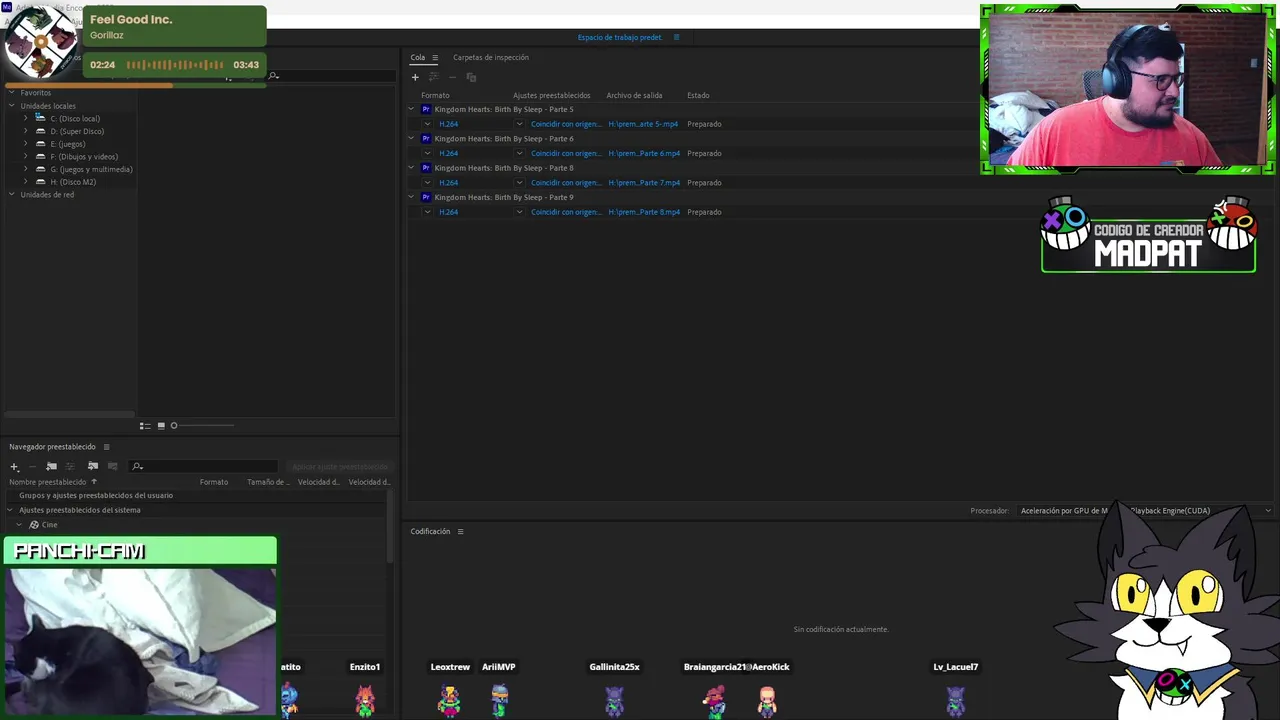The image size is (1280, 720).
Task: Open the workspace menu beside Espacio de trabajo
Action: tap(676, 37)
